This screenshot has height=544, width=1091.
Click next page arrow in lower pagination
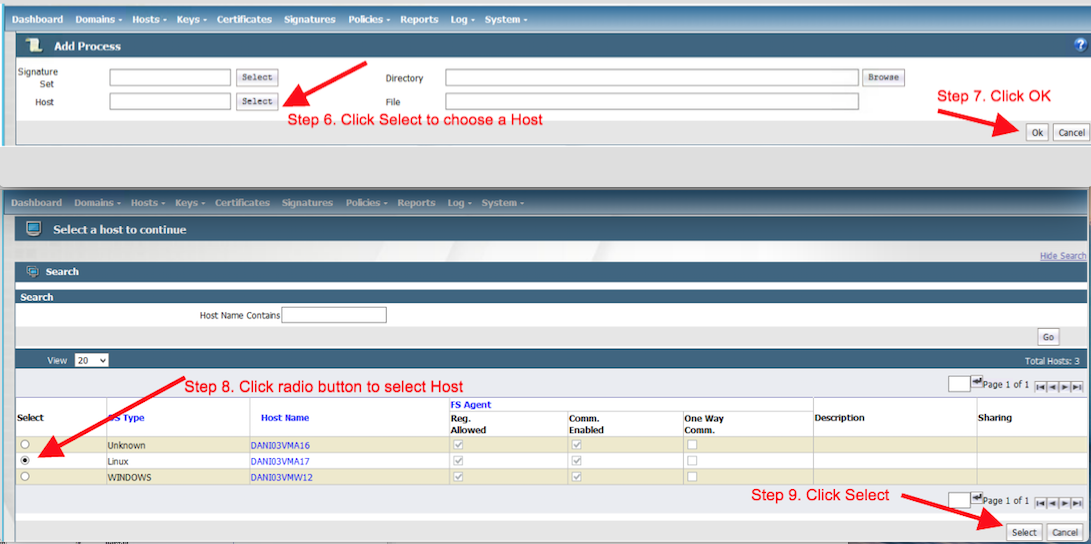[x=1065, y=503]
